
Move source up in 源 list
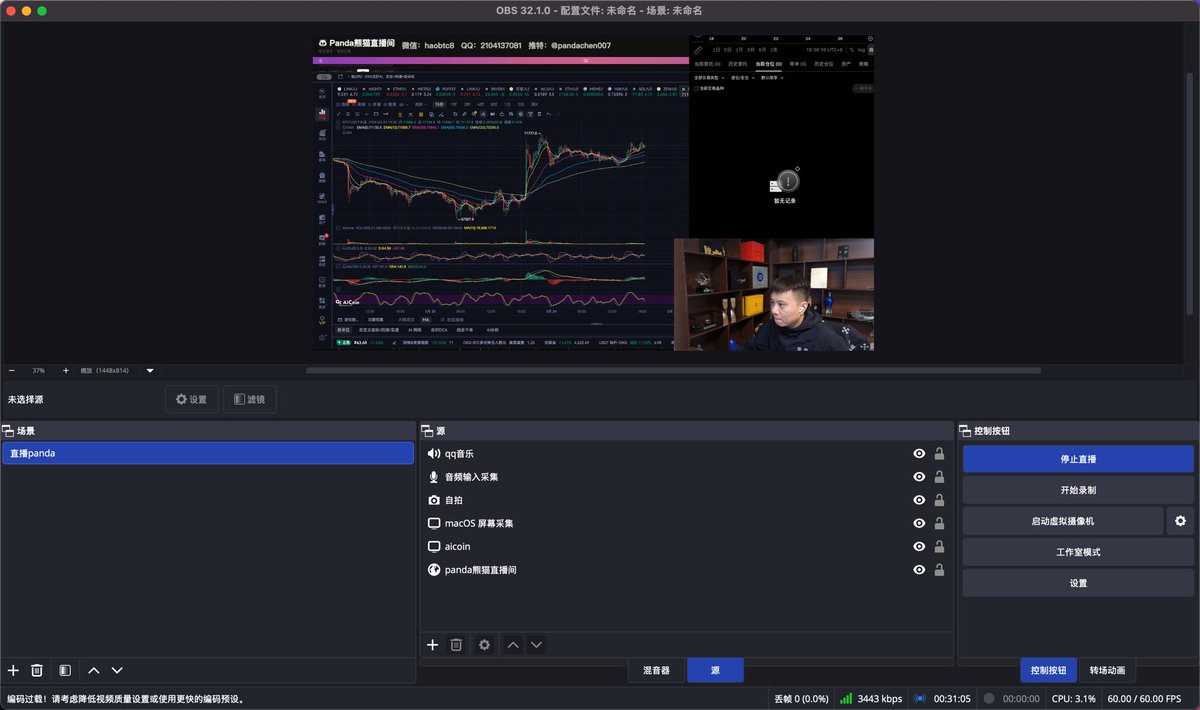(x=513, y=645)
